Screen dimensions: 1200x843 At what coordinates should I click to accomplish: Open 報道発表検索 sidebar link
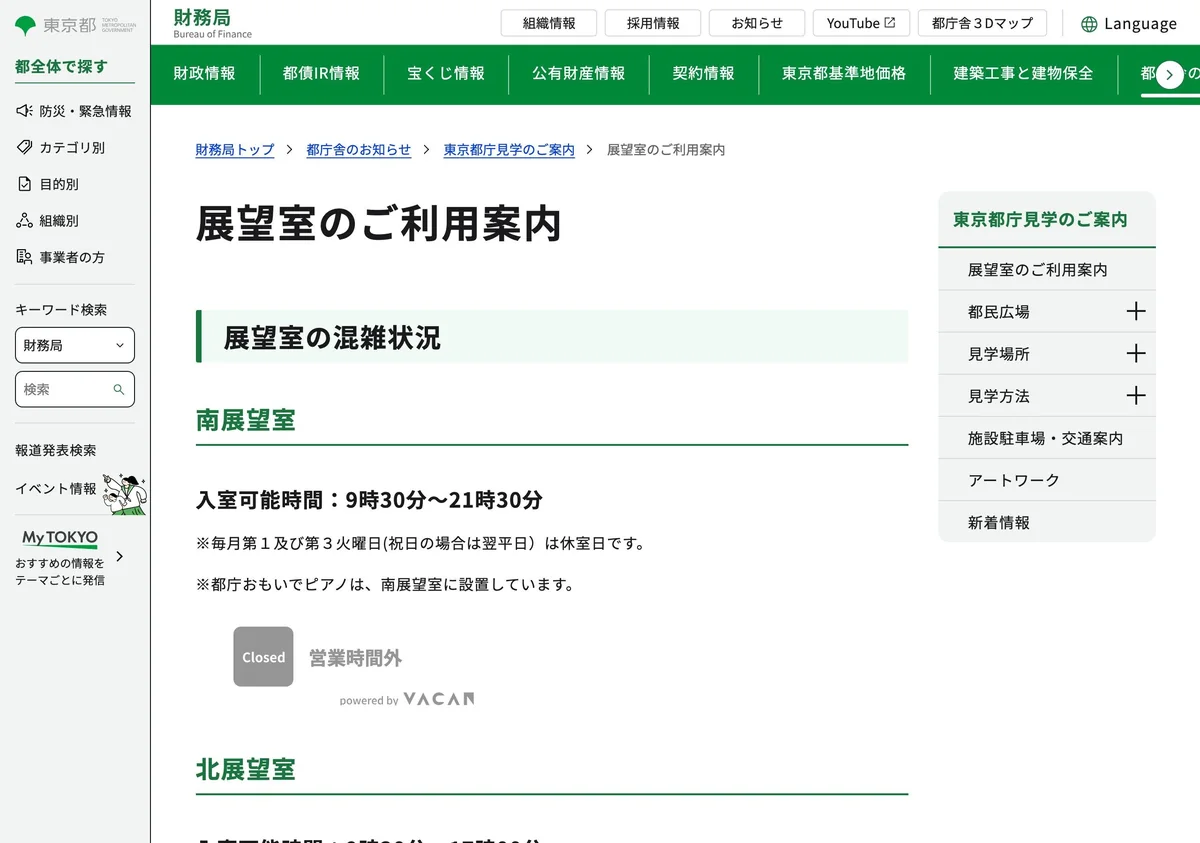[56, 451]
